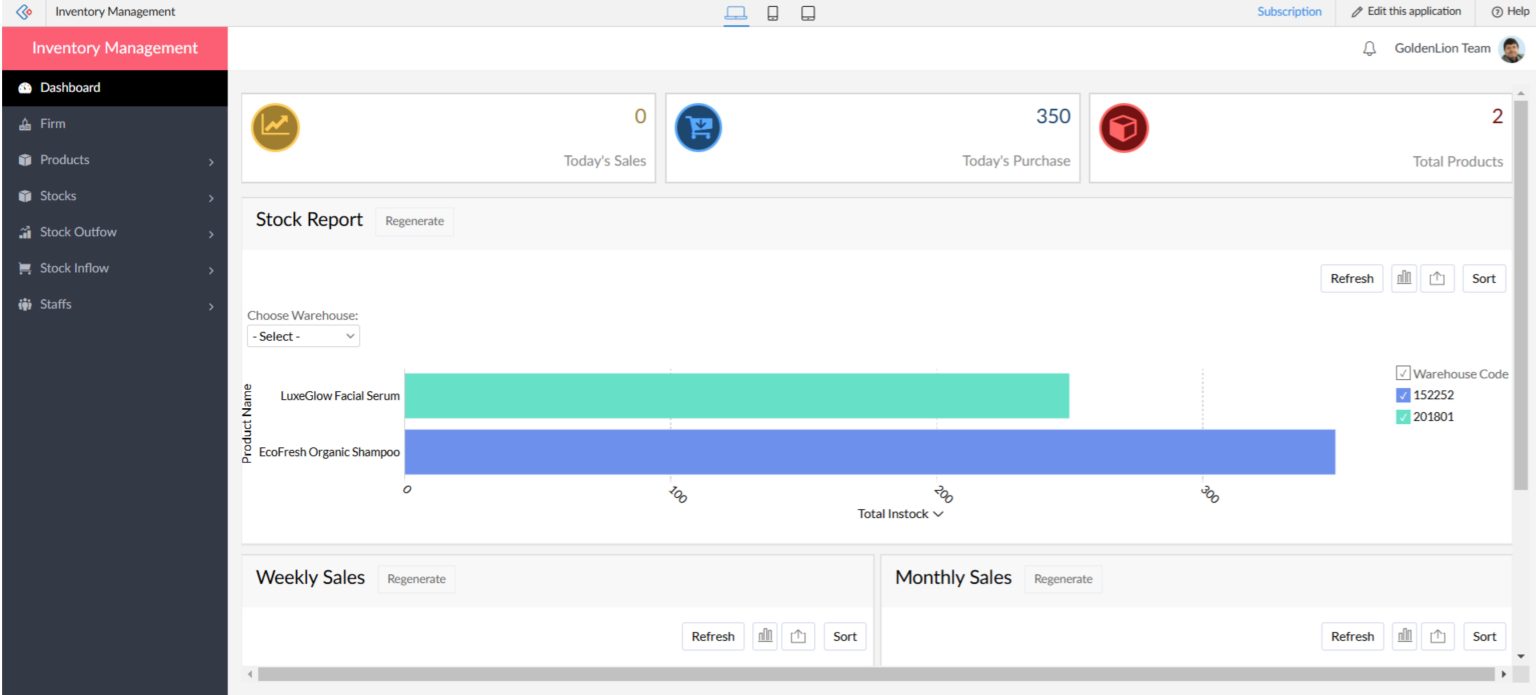Open the chart type icon in Stock Report

point(1403,278)
